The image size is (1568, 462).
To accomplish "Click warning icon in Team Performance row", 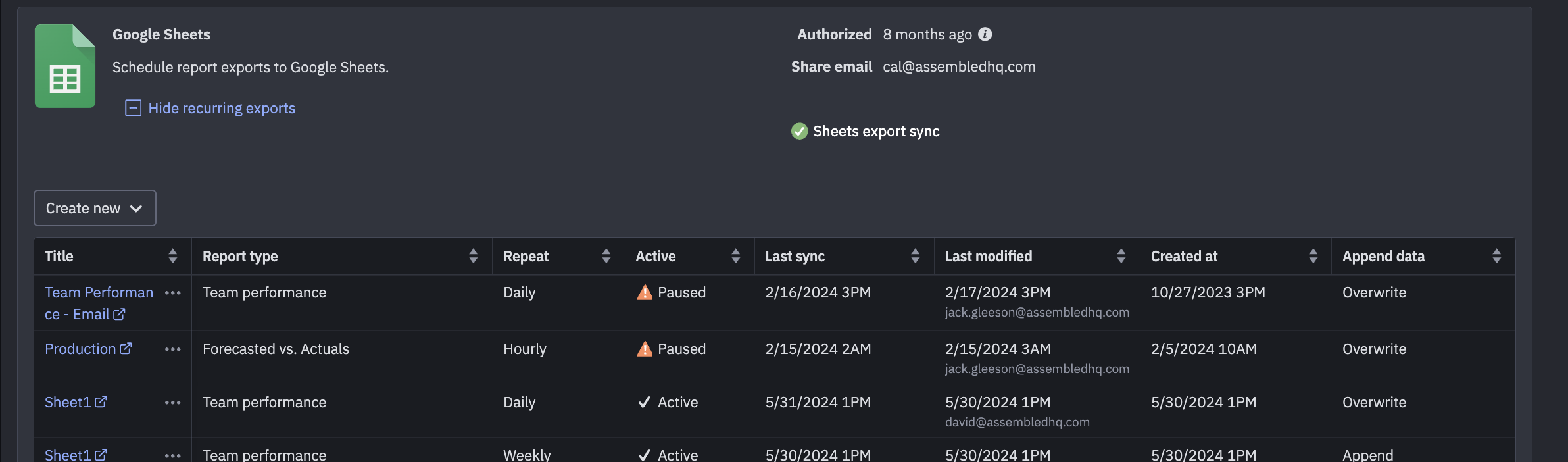I will [645, 292].
